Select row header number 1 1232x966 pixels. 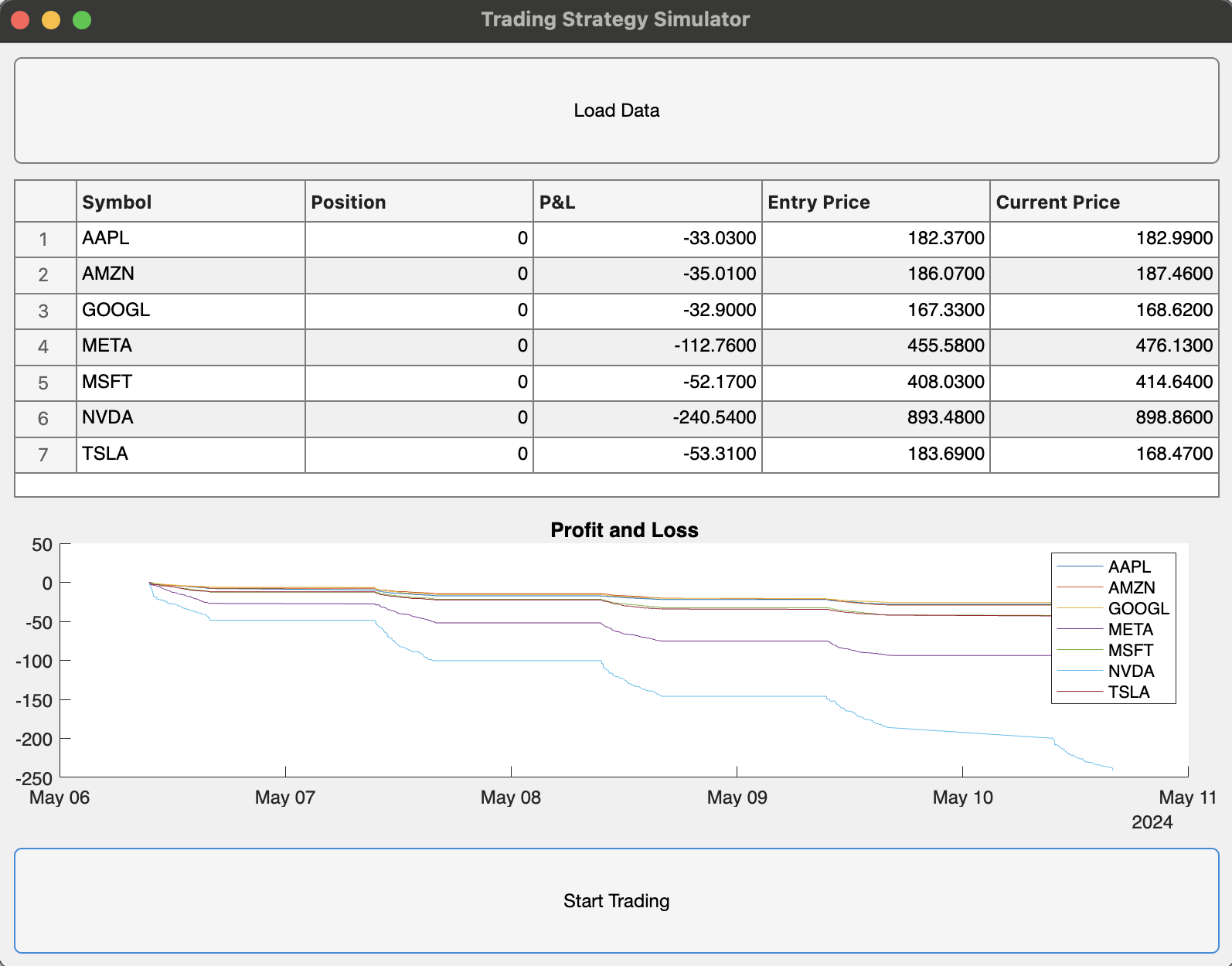pyautogui.click(x=45, y=239)
